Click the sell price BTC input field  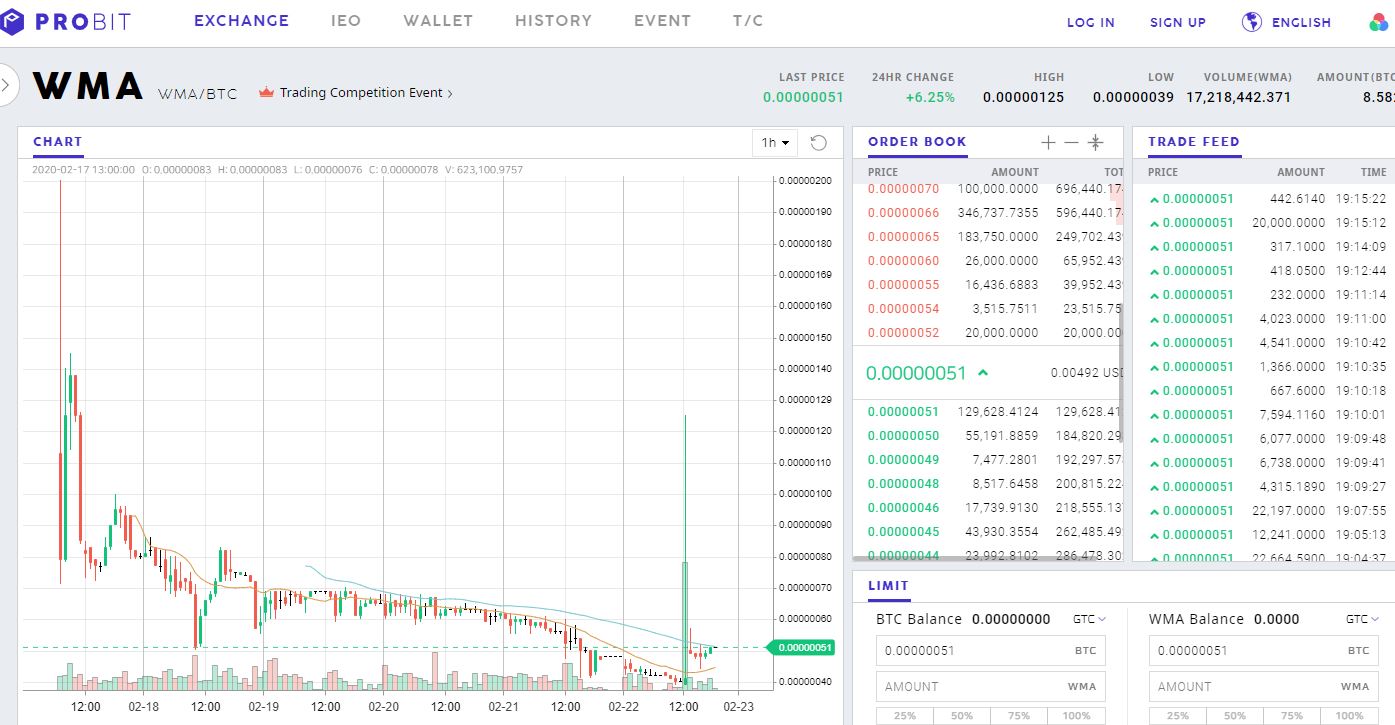1264,651
